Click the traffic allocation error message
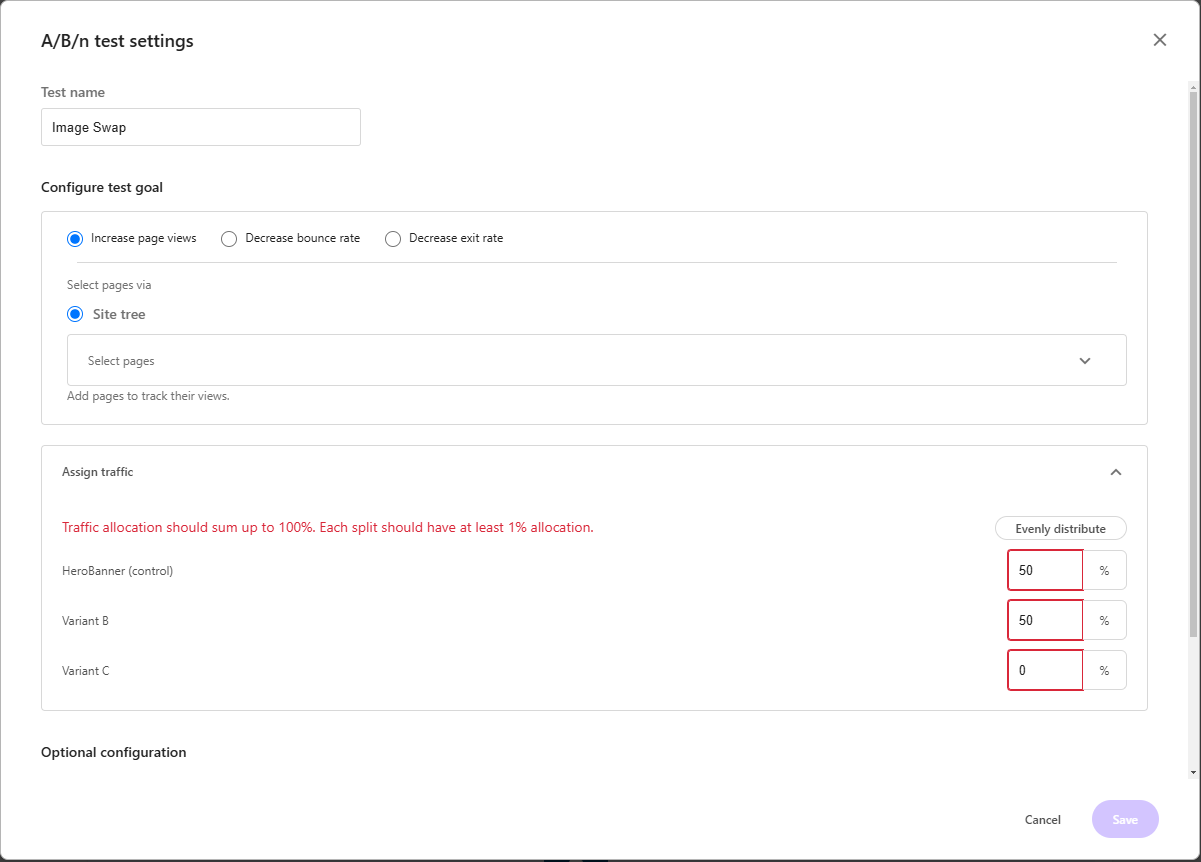The height and width of the screenshot is (862, 1201). click(x=328, y=527)
